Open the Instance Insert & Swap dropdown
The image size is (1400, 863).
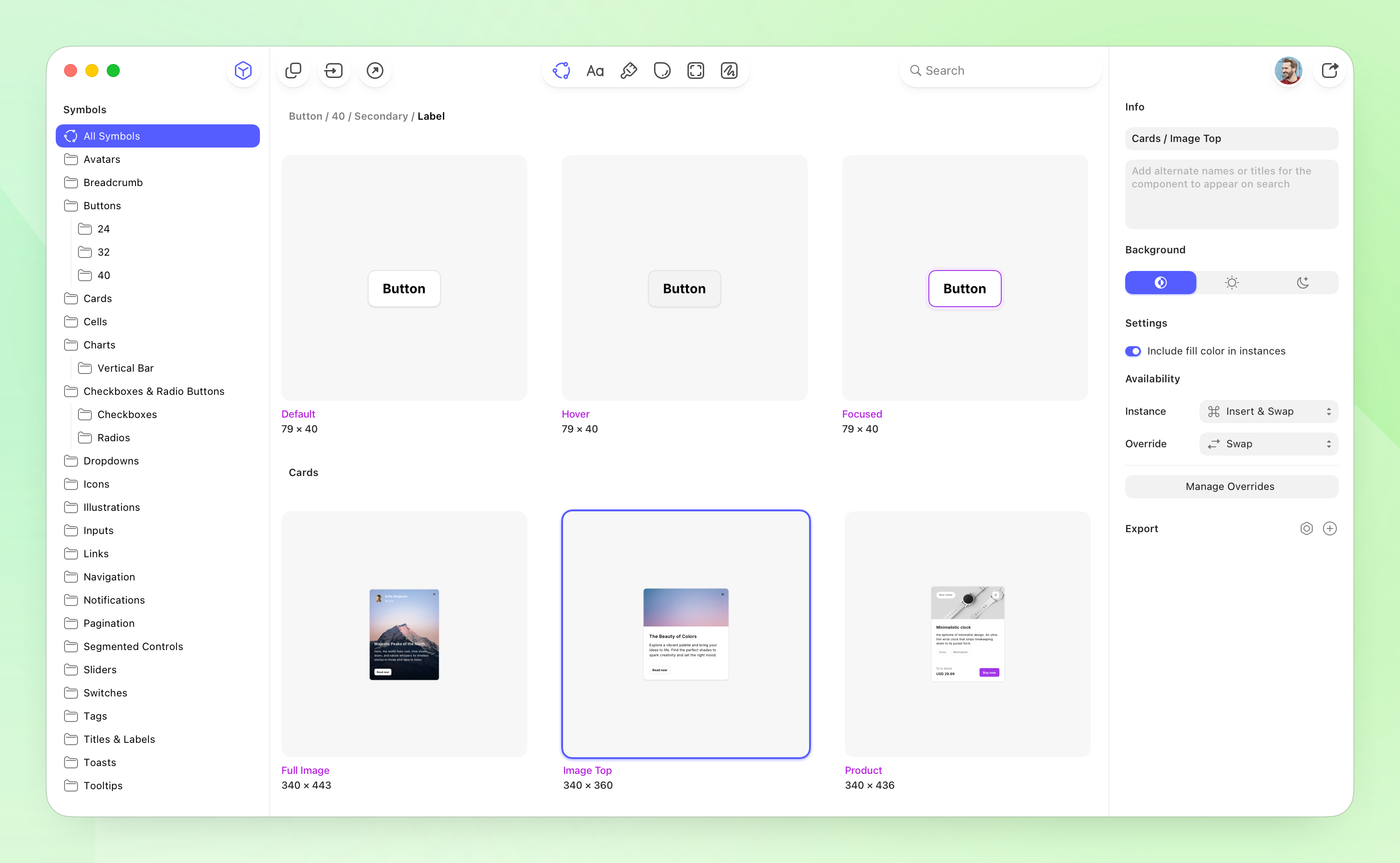(x=1269, y=412)
